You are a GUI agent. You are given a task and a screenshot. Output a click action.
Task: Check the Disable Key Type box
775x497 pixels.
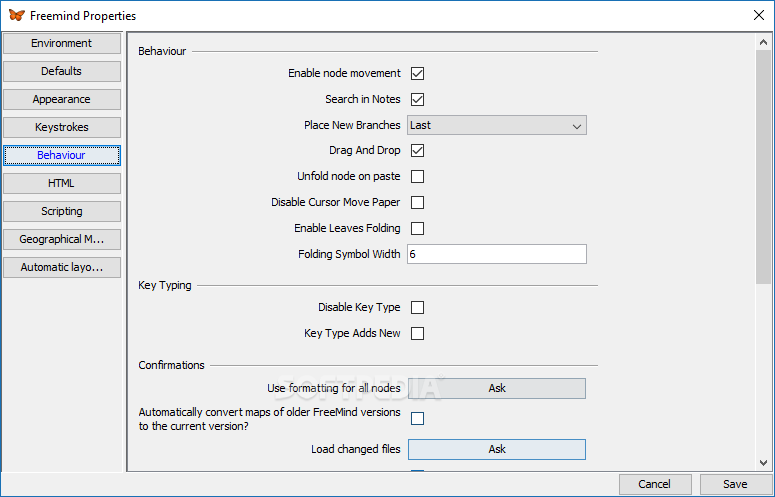coord(417,307)
